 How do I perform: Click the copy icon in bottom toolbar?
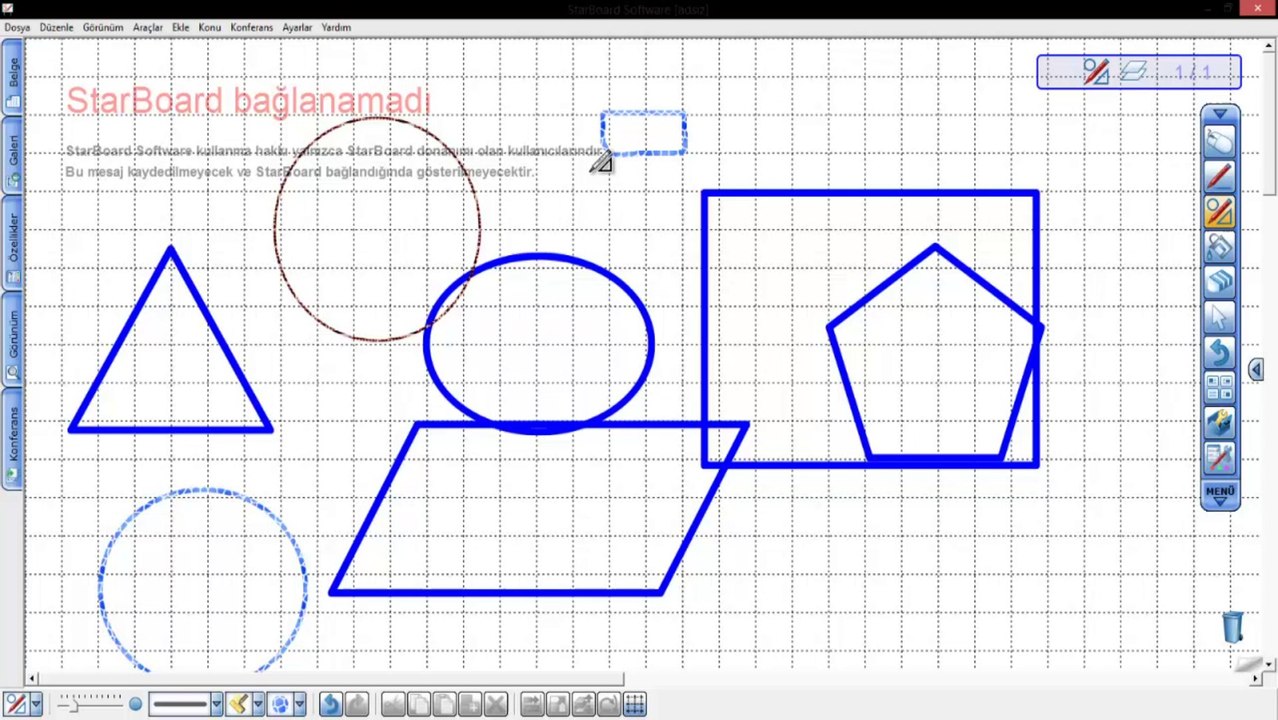(x=418, y=704)
